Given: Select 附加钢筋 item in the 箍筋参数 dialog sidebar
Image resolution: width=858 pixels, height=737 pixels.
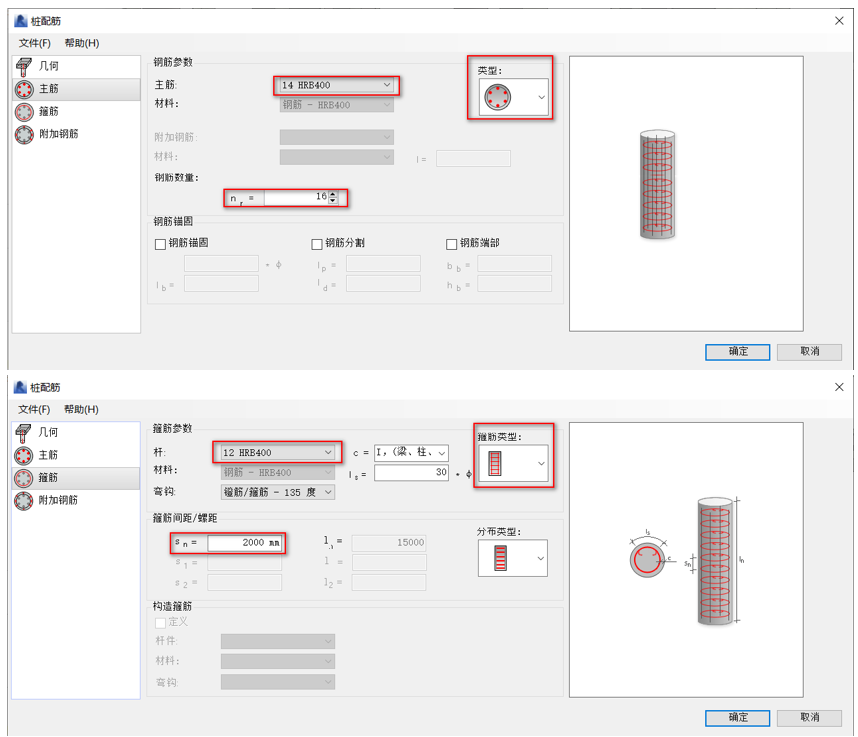Looking at the screenshot, I should (58, 500).
